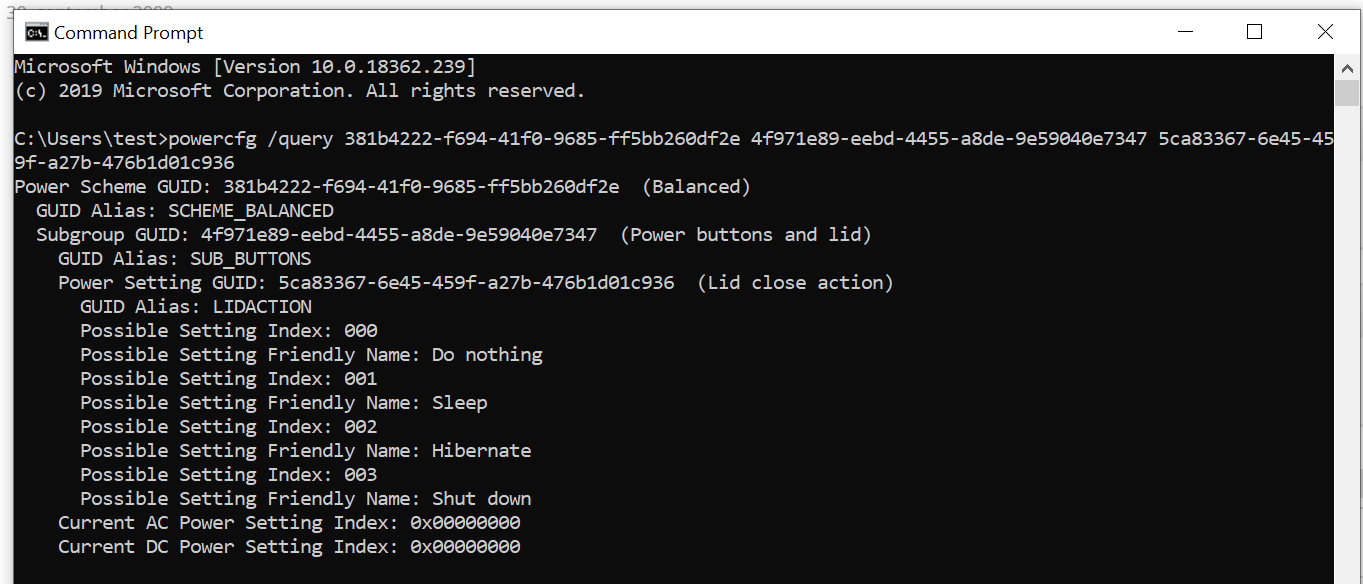
Task: Click the LIDACTION alias text
Action: (x=262, y=307)
